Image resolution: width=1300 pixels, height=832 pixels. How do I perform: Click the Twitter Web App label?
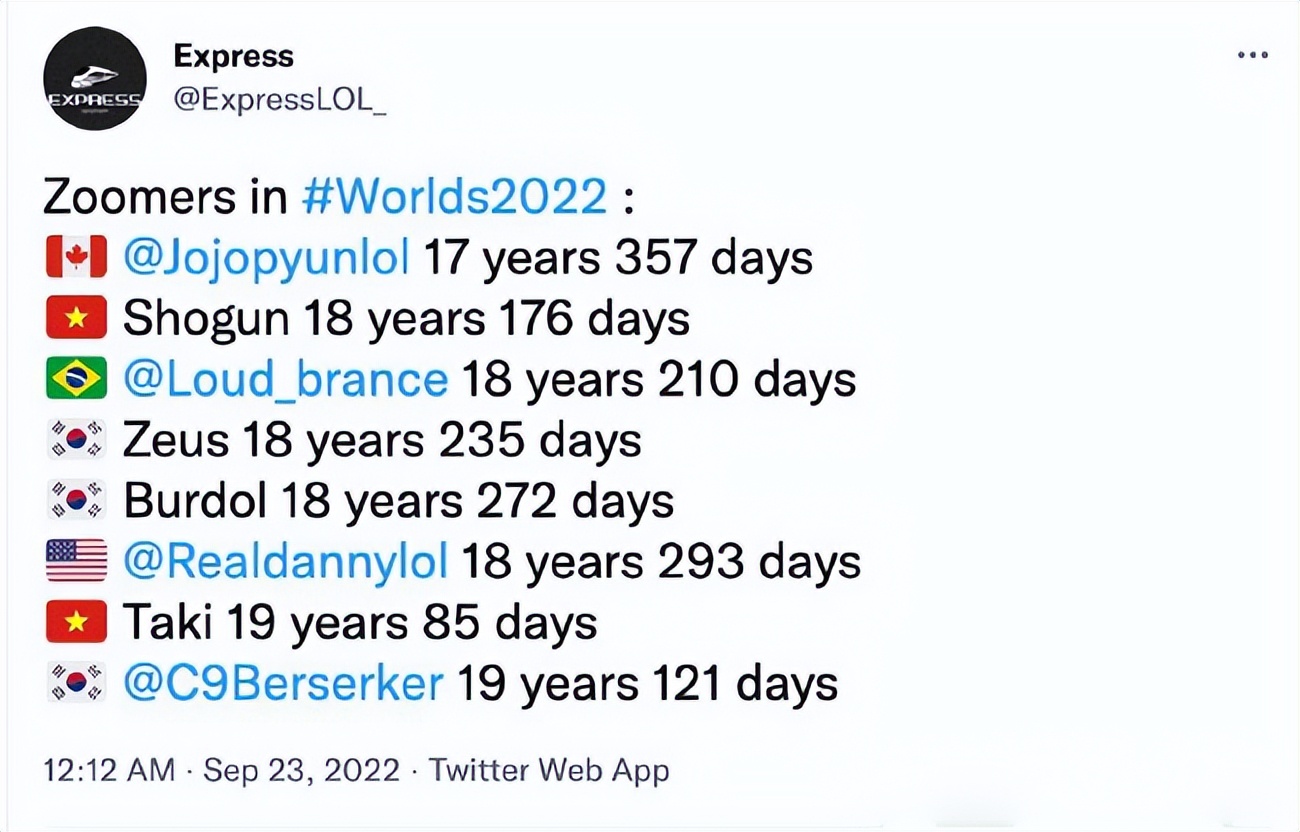coord(548,769)
